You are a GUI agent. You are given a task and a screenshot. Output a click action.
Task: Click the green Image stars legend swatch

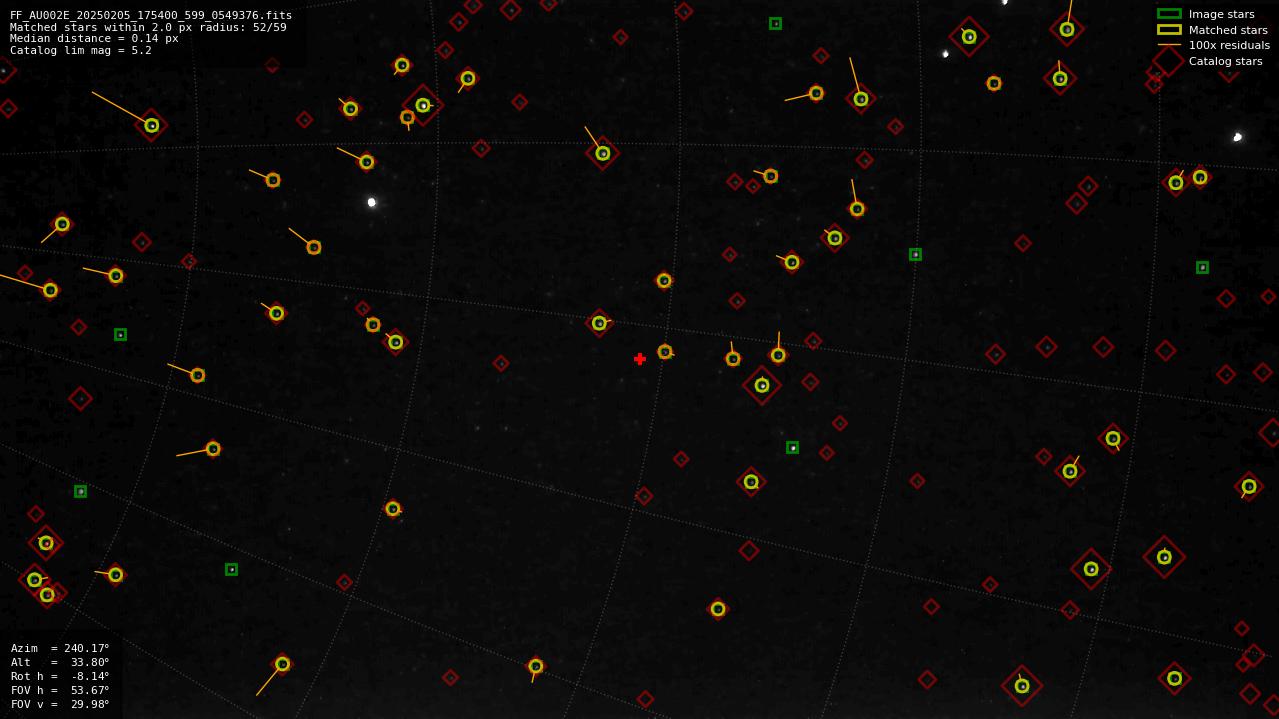(1169, 14)
